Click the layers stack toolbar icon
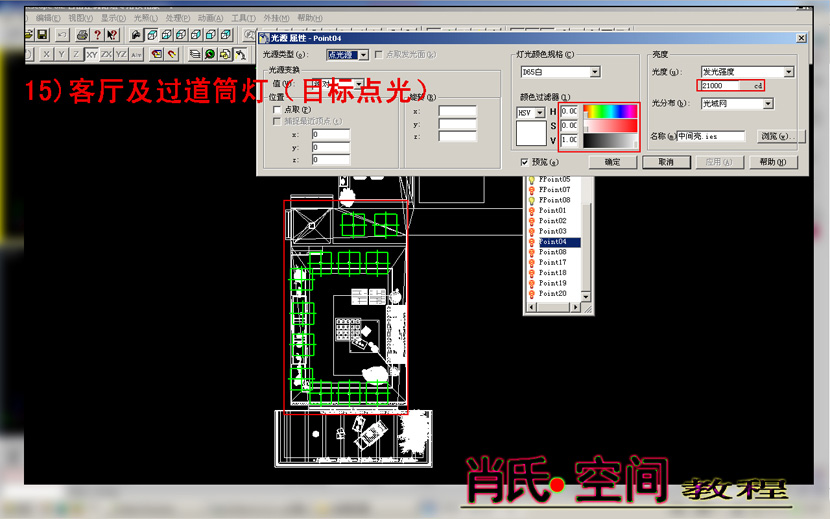This screenshot has width=830, height=519. [x=195, y=54]
